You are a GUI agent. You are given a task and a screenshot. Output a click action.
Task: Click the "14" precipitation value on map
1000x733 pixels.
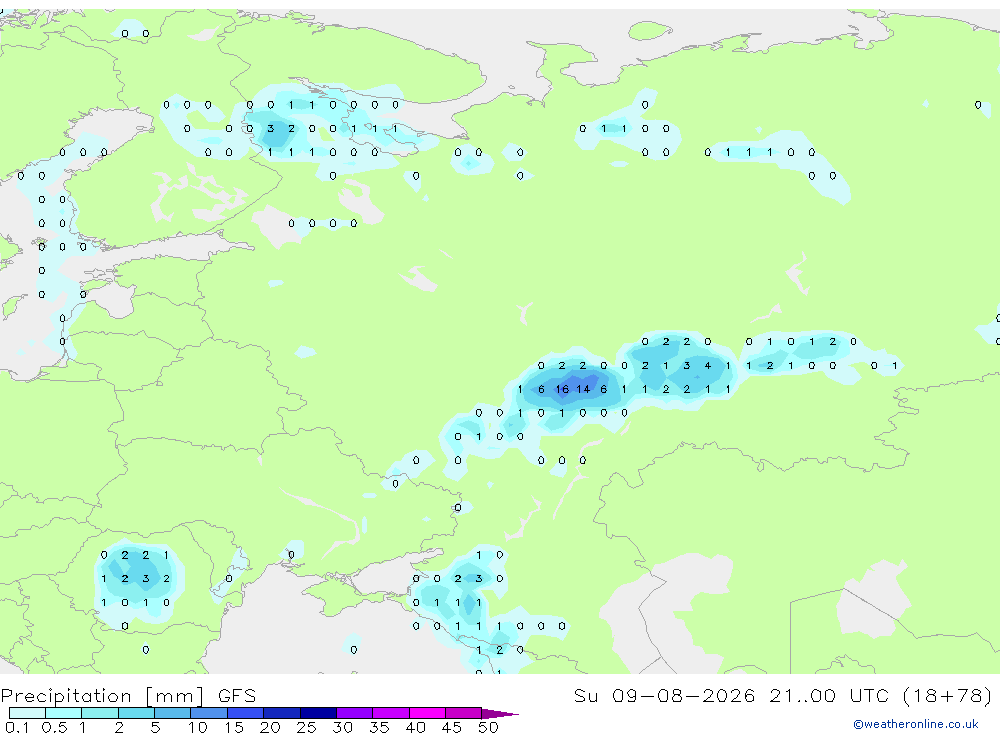[583, 389]
